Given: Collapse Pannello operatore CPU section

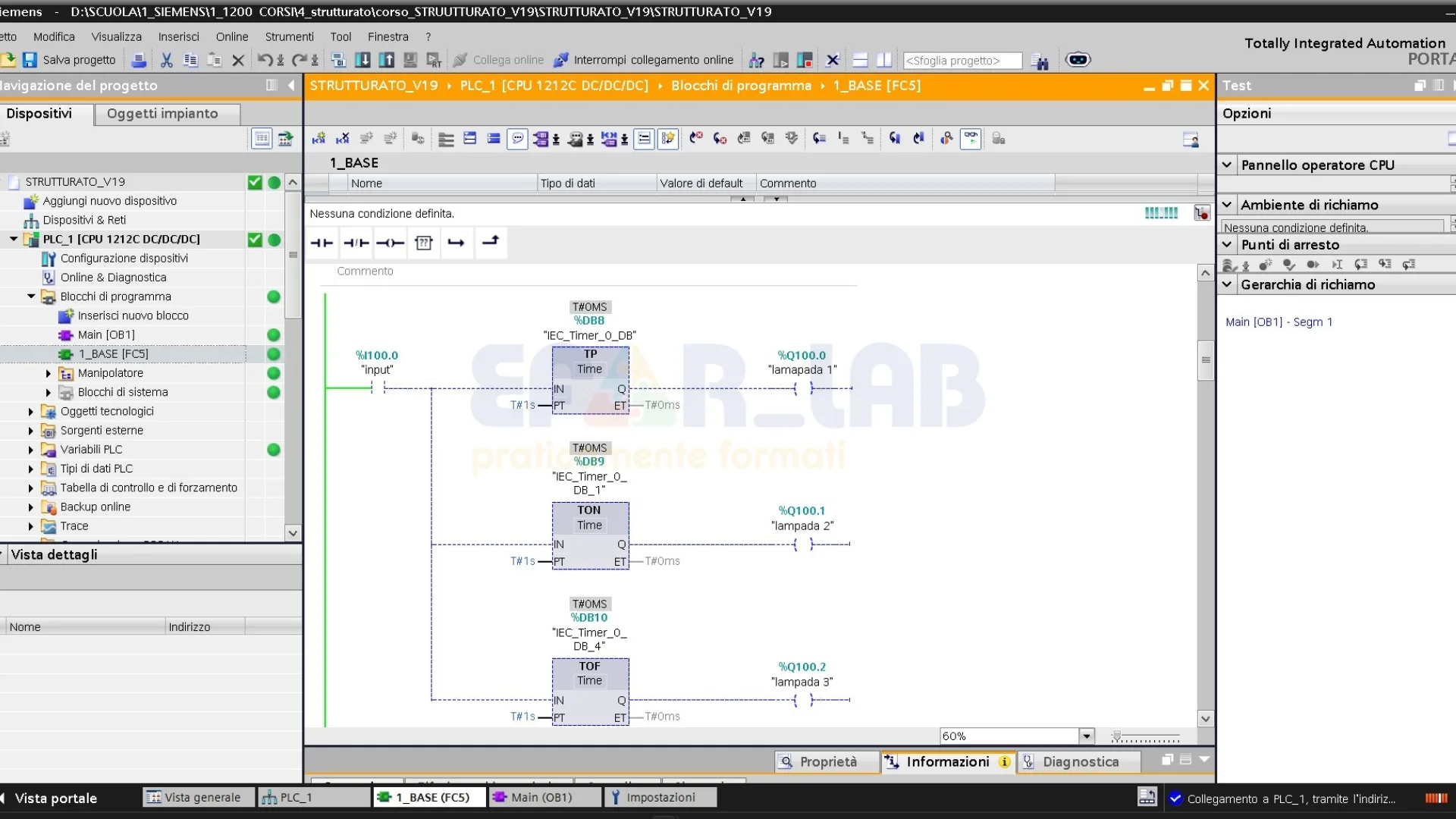Looking at the screenshot, I should pyautogui.click(x=1227, y=165).
